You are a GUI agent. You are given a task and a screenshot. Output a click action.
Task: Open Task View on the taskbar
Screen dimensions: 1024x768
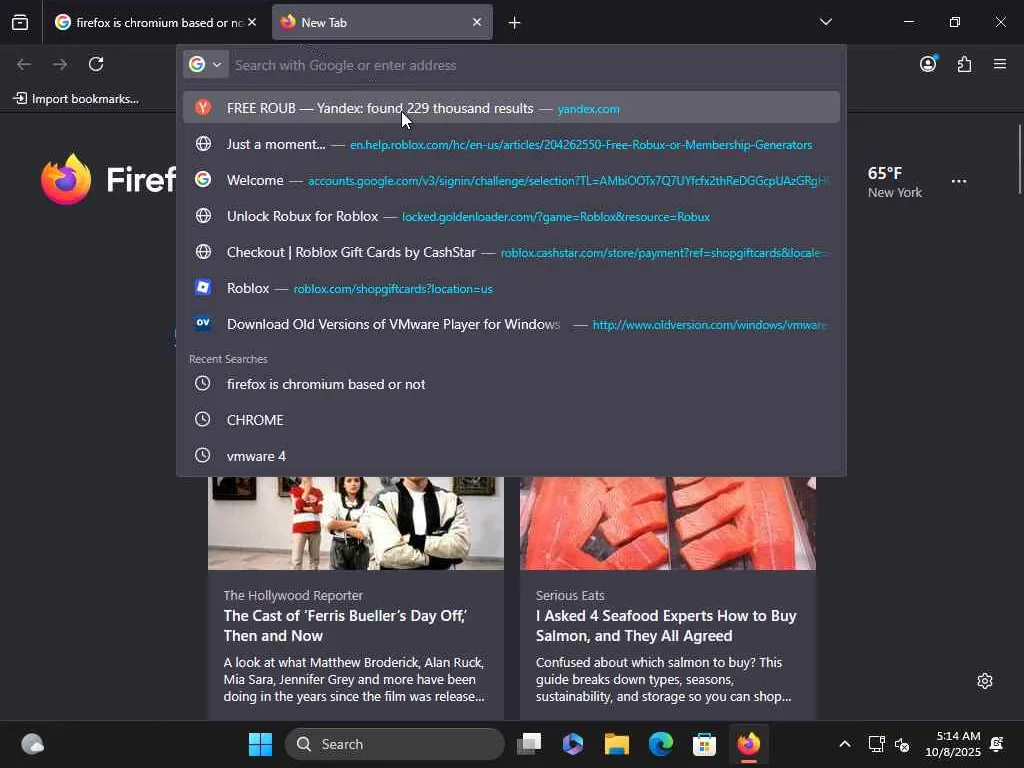(x=529, y=744)
